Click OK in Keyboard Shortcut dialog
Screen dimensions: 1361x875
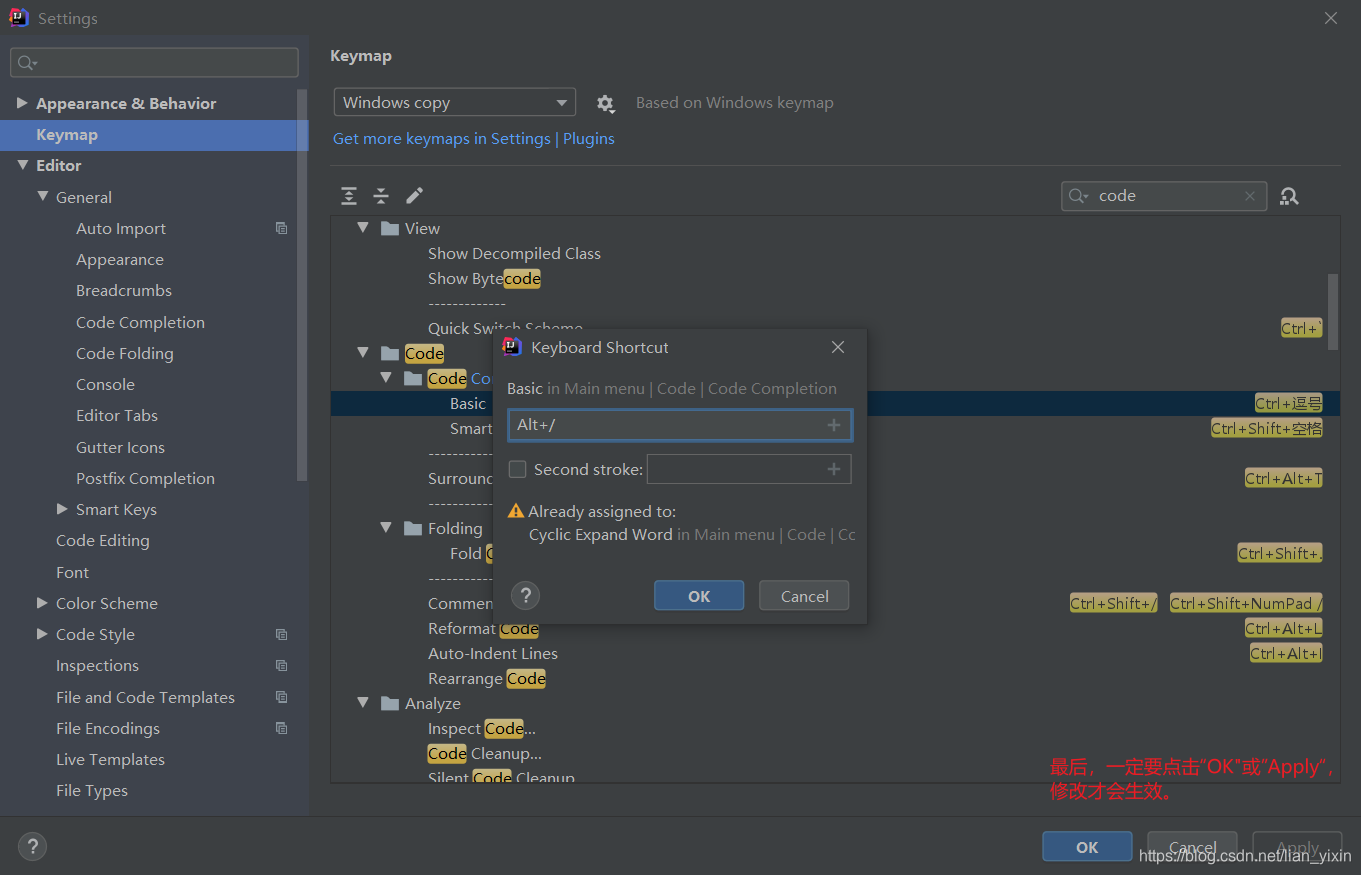[699, 596]
